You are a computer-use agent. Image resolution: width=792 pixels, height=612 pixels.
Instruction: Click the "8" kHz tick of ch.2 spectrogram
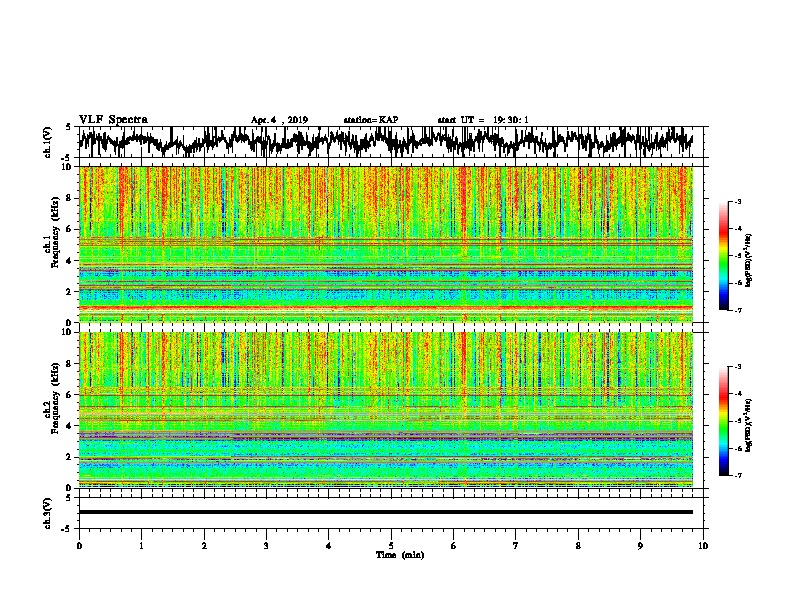pyautogui.click(x=69, y=364)
